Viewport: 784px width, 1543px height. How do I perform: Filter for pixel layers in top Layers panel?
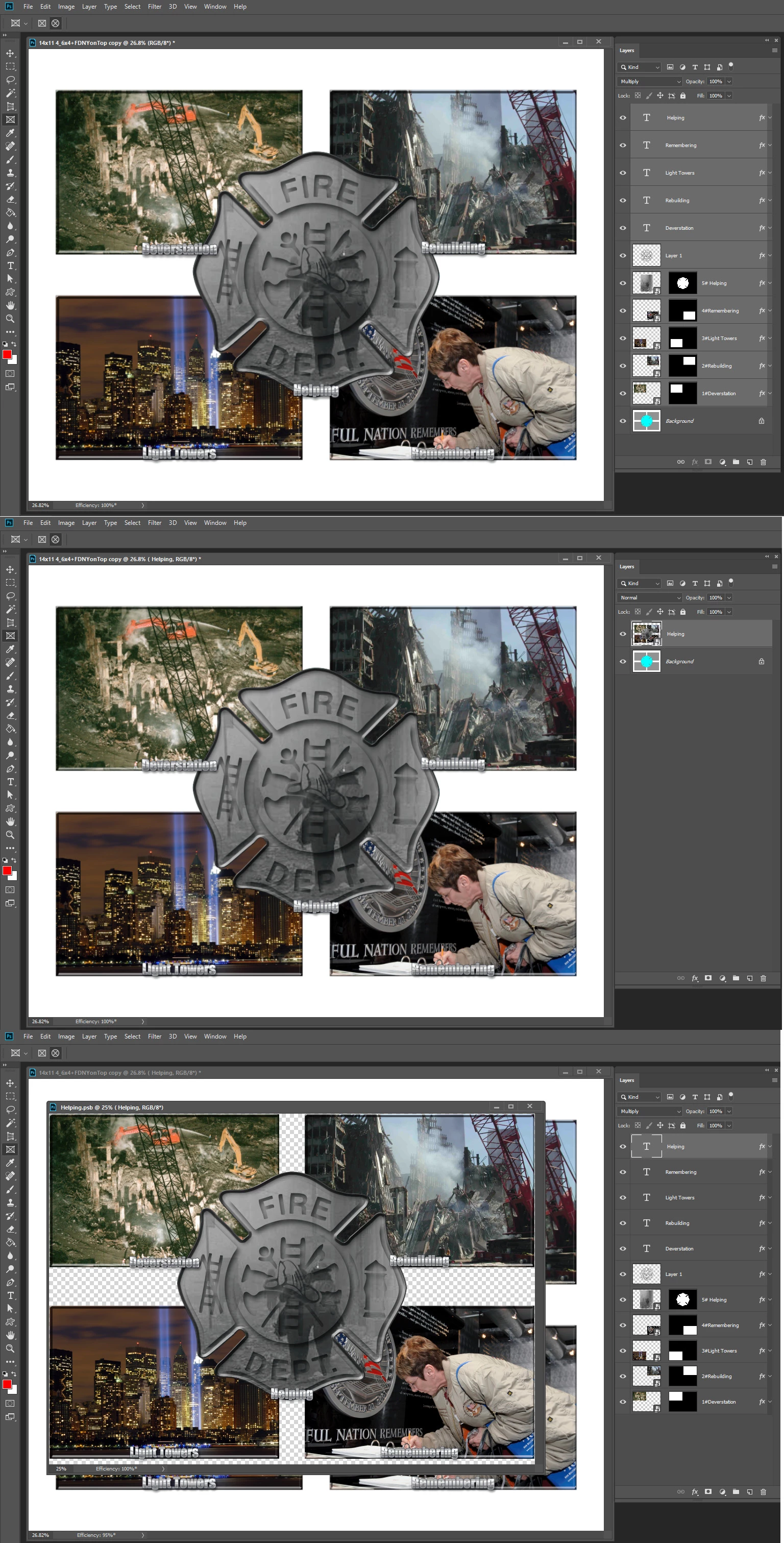pos(670,67)
